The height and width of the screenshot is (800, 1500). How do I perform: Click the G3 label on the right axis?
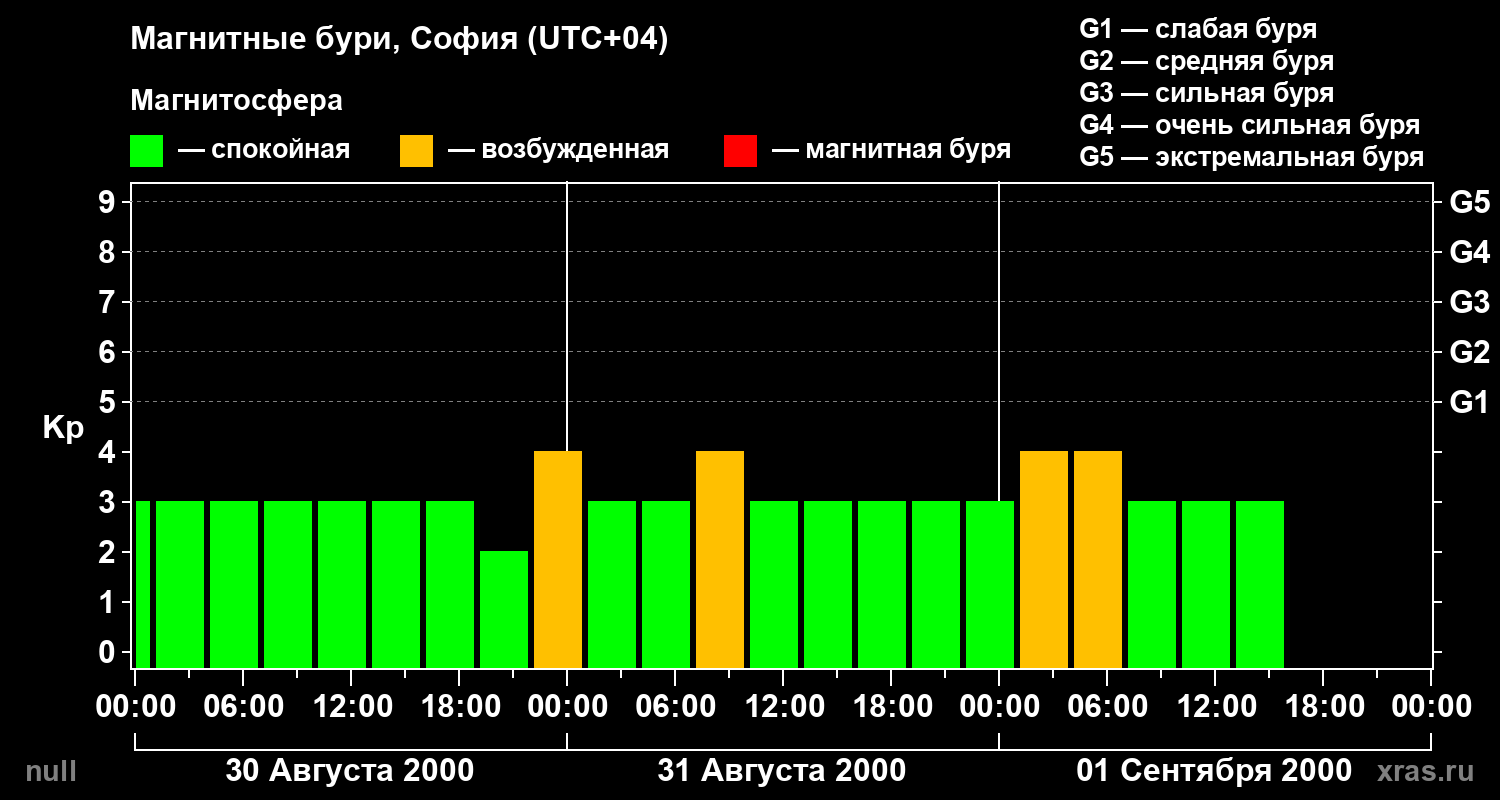pyautogui.click(x=1469, y=302)
